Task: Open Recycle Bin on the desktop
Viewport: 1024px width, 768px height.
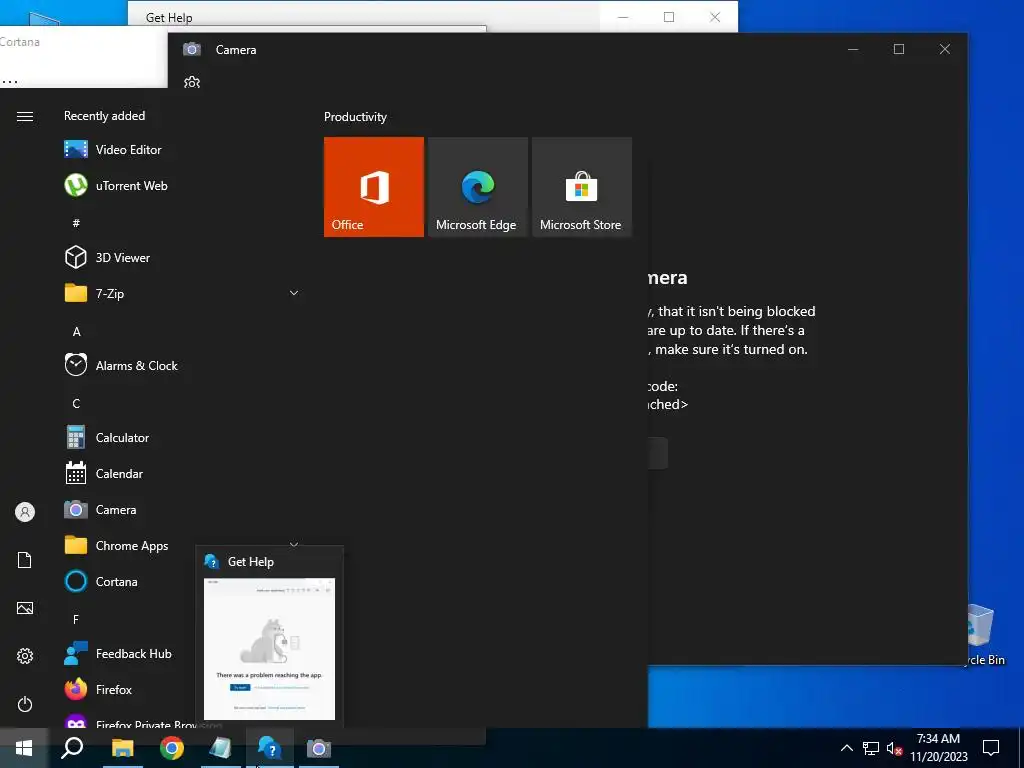Action: click(986, 633)
